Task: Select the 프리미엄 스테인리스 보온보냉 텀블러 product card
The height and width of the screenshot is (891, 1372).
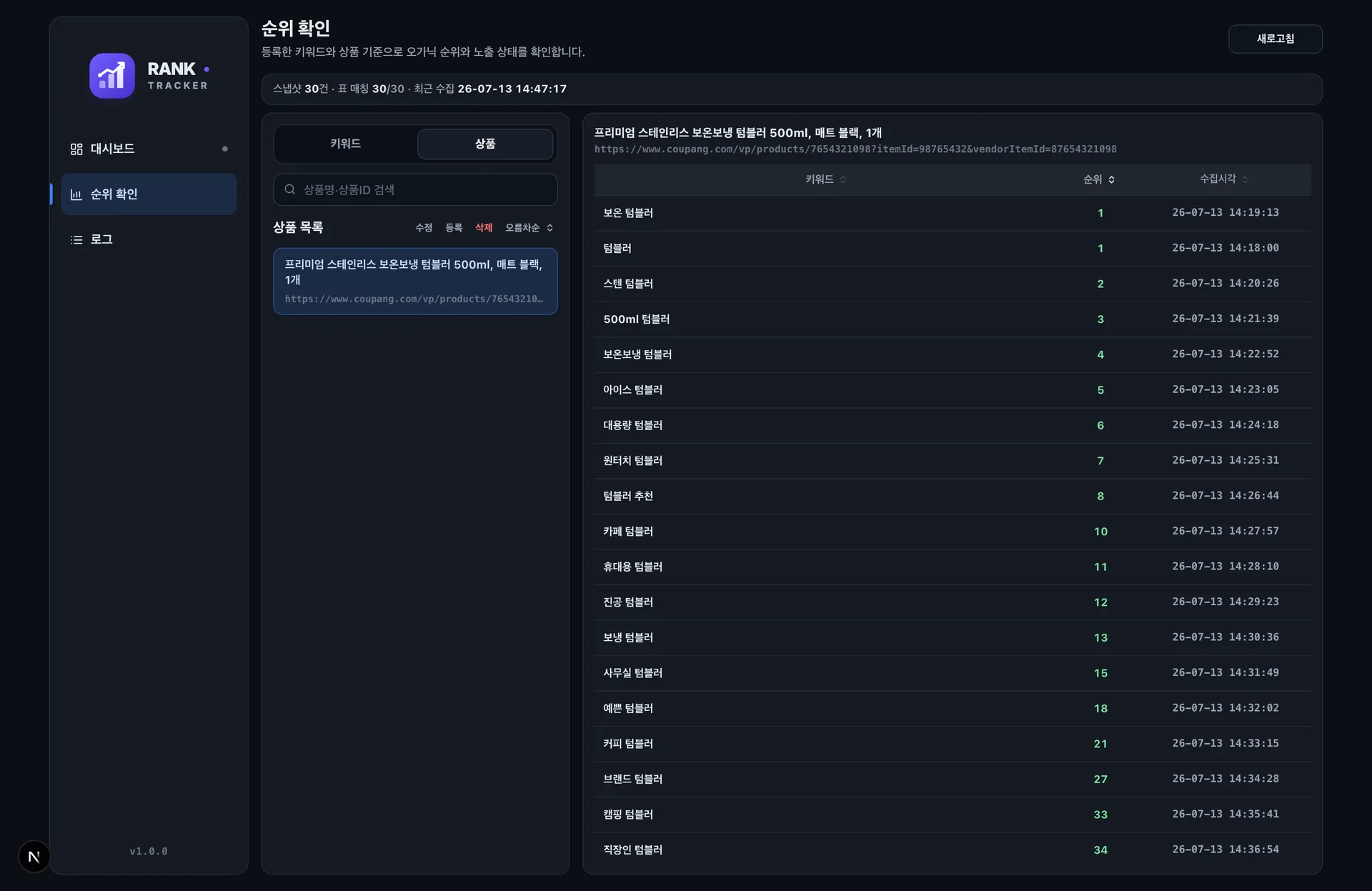Action: click(415, 281)
